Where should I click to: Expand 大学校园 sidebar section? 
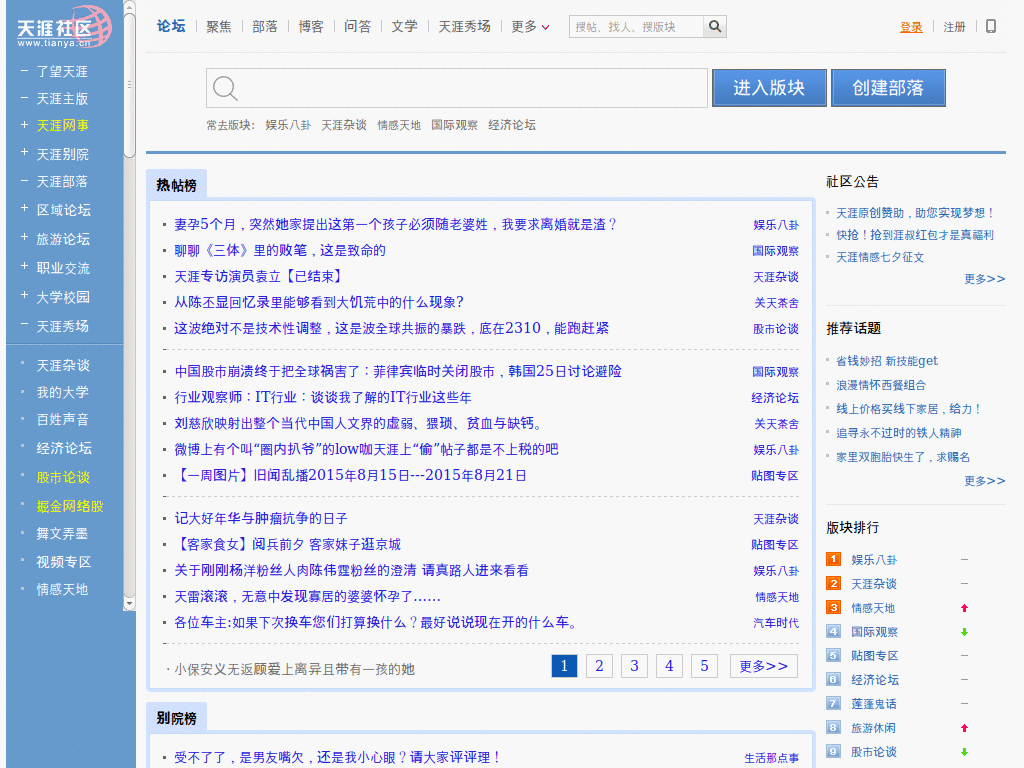pyautogui.click(x=24, y=295)
